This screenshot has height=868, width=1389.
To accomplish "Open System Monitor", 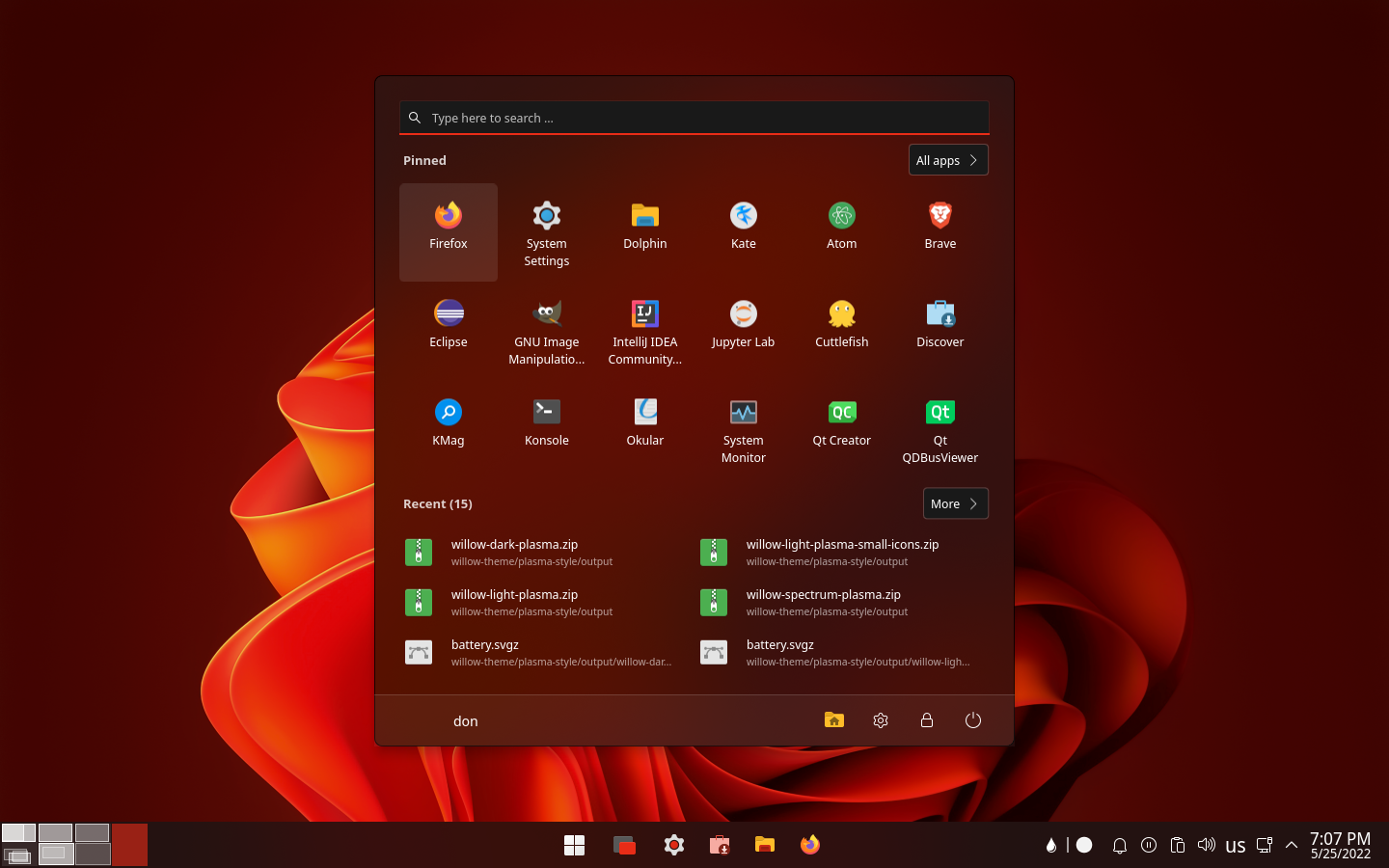I will (x=744, y=429).
